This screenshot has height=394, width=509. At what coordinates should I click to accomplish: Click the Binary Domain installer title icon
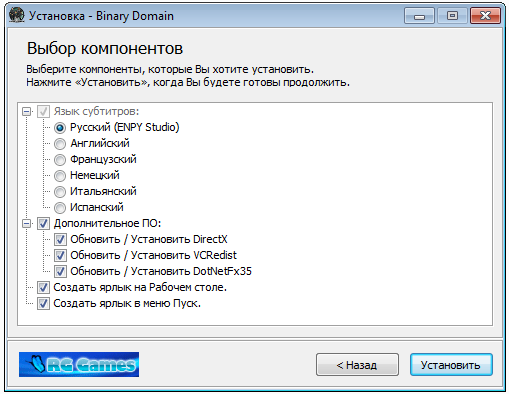click(x=17, y=15)
